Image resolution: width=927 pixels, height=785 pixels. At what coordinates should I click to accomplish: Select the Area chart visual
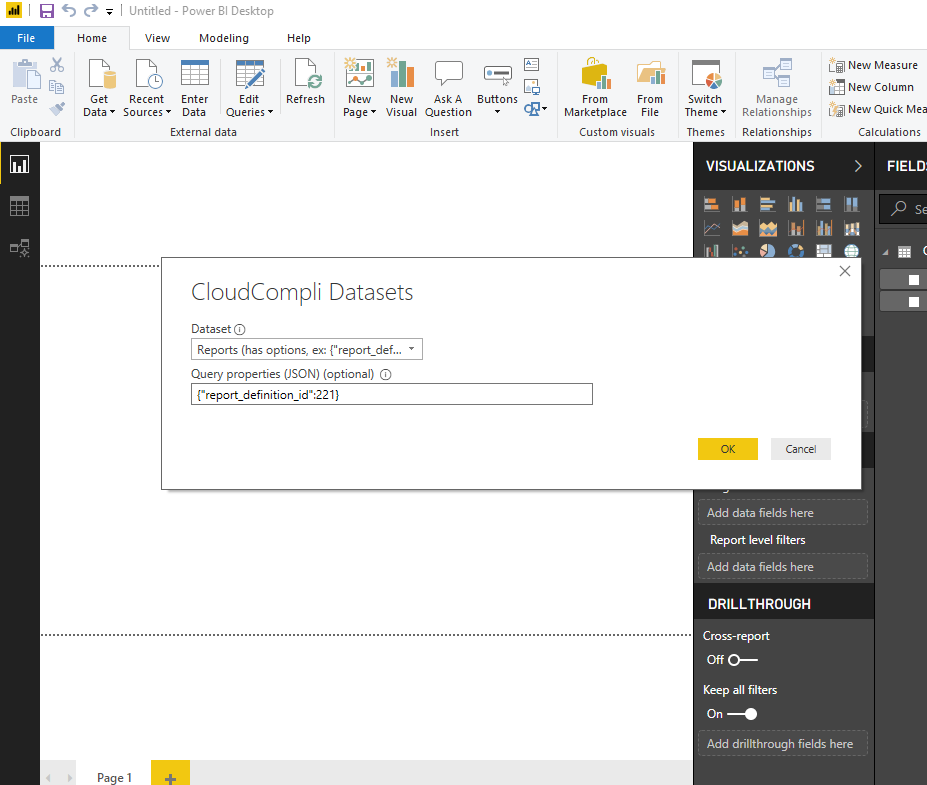[740, 228]
